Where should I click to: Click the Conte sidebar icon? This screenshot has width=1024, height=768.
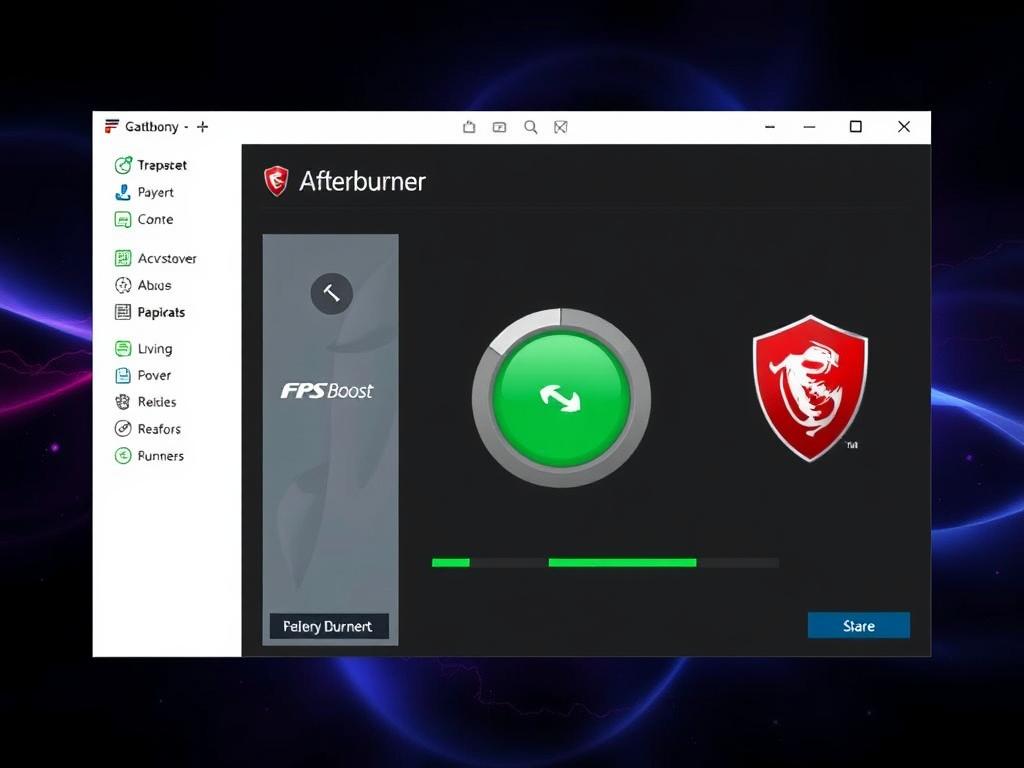click(123, 219)
